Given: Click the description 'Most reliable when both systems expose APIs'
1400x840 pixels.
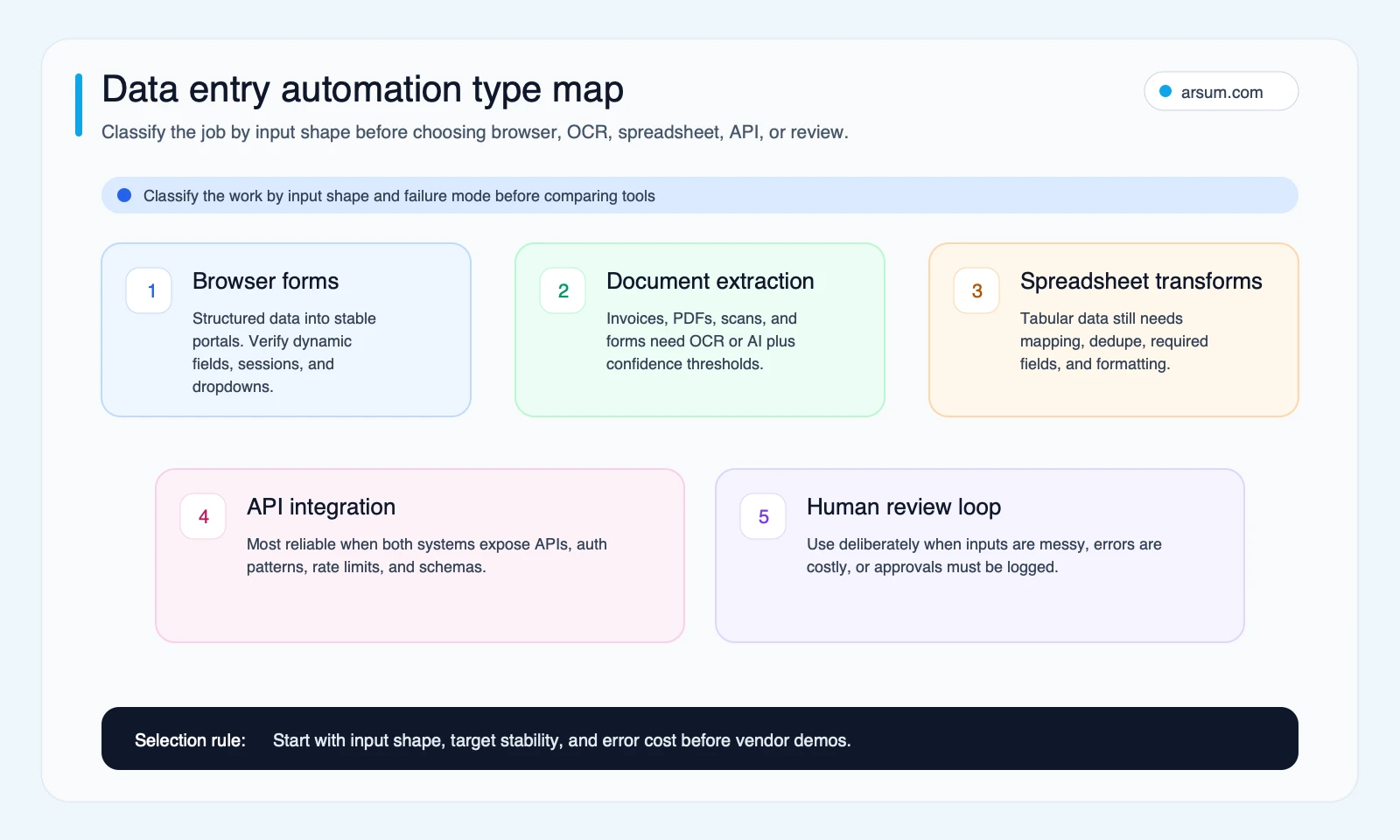Looking at the screenshot, I should [x=427, y=556].
